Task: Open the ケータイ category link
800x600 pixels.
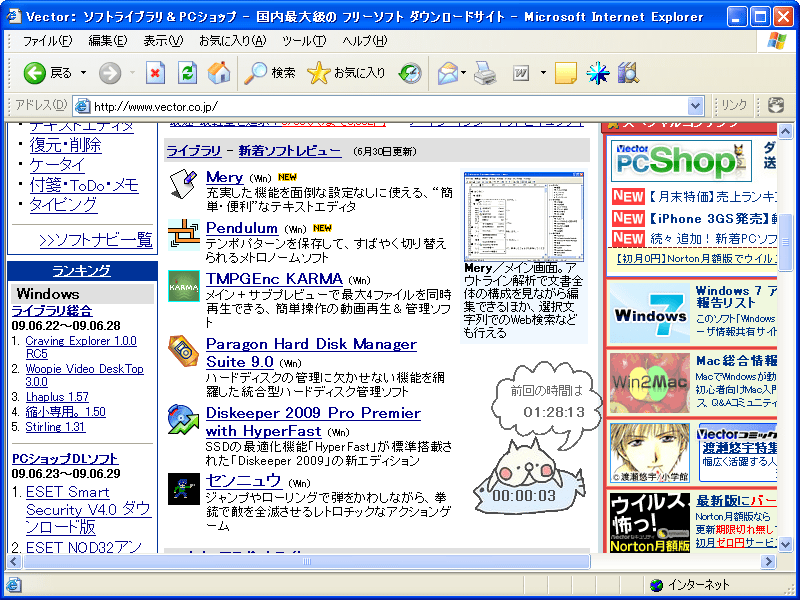Action: coord(57,165)
